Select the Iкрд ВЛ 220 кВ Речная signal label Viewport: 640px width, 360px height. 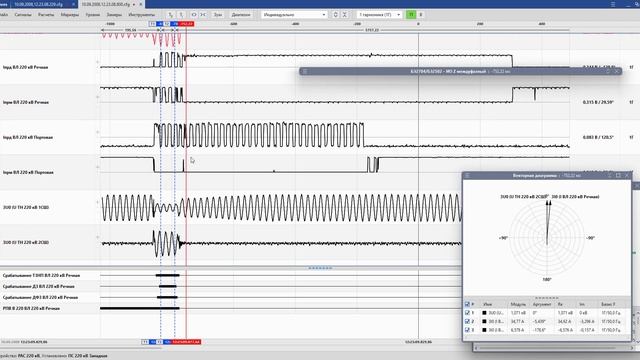coord(25,67)
